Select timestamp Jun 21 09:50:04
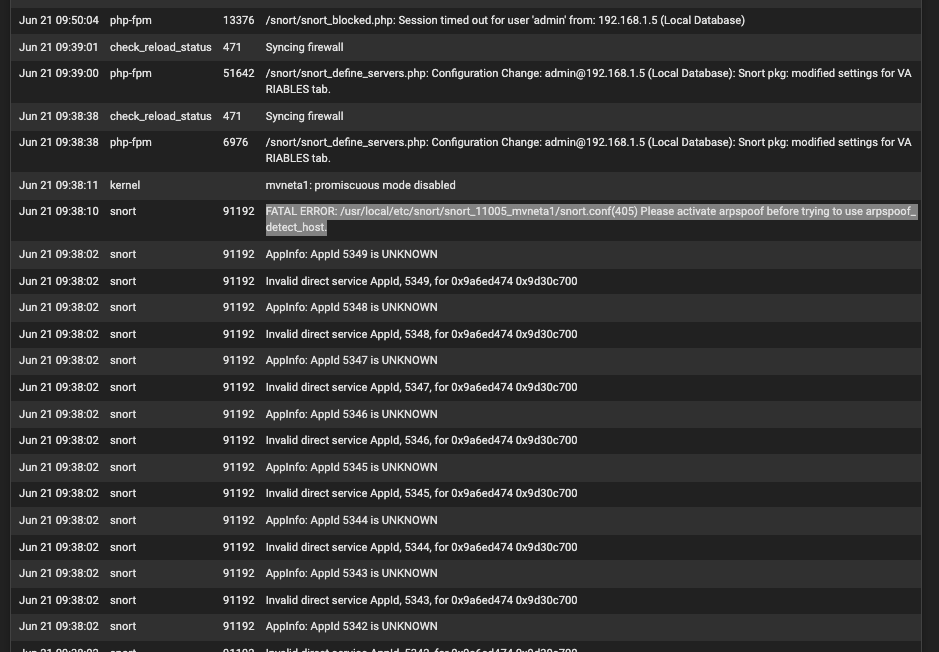 (x=59, y=20)
